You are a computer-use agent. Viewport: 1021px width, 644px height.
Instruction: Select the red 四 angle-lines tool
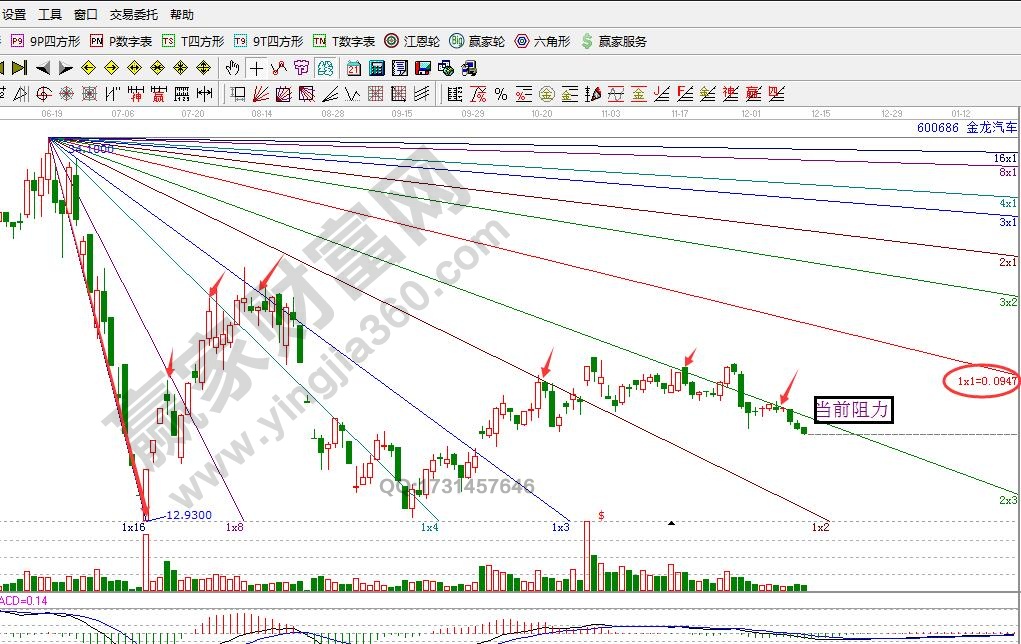pos(776,94)
